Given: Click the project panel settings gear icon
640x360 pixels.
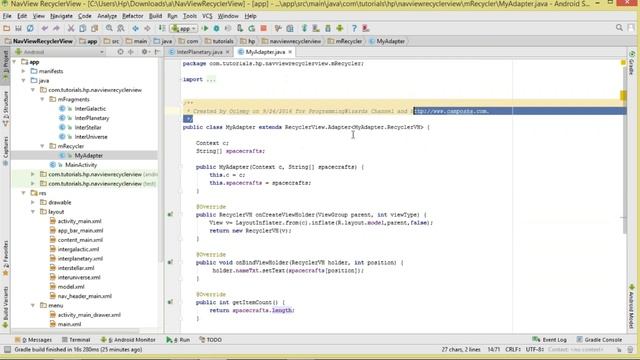Looking at the screenshot, I should (x=144, y=52).
